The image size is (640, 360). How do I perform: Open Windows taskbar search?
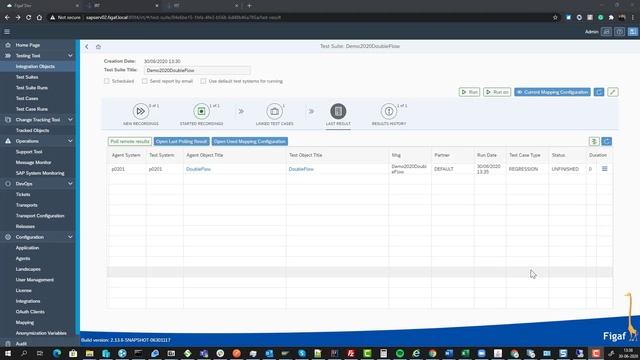point(24,353)
